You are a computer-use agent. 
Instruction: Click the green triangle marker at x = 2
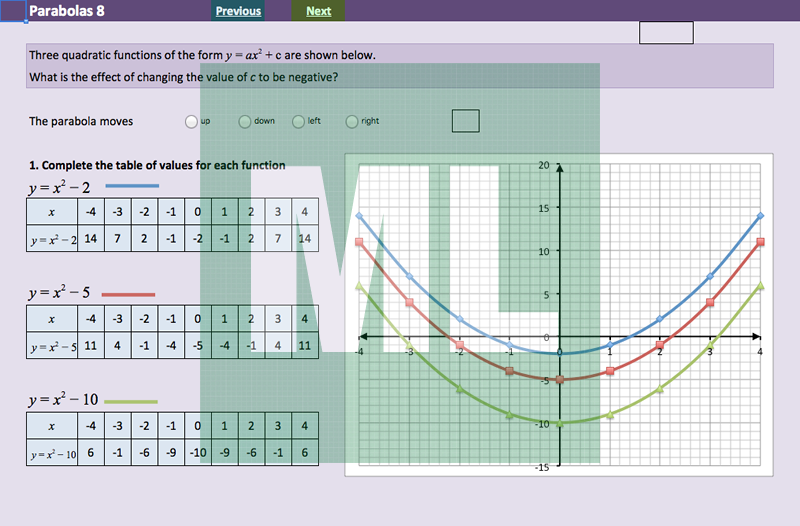click(x=660, y=389)
